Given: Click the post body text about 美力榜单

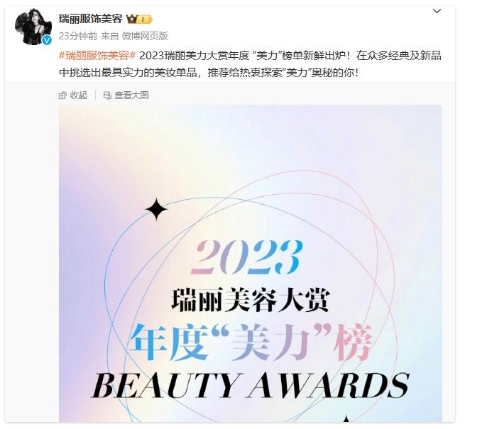Looking at the screenshot, I should 250,64.
